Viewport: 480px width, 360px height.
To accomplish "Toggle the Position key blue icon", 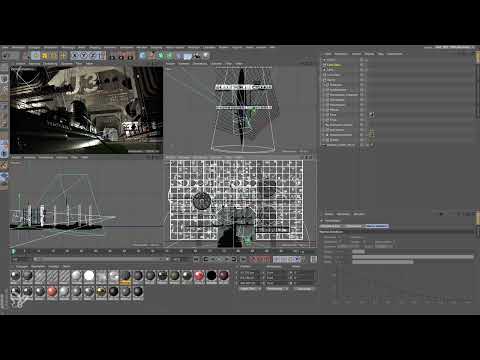I will coord(277,259).
